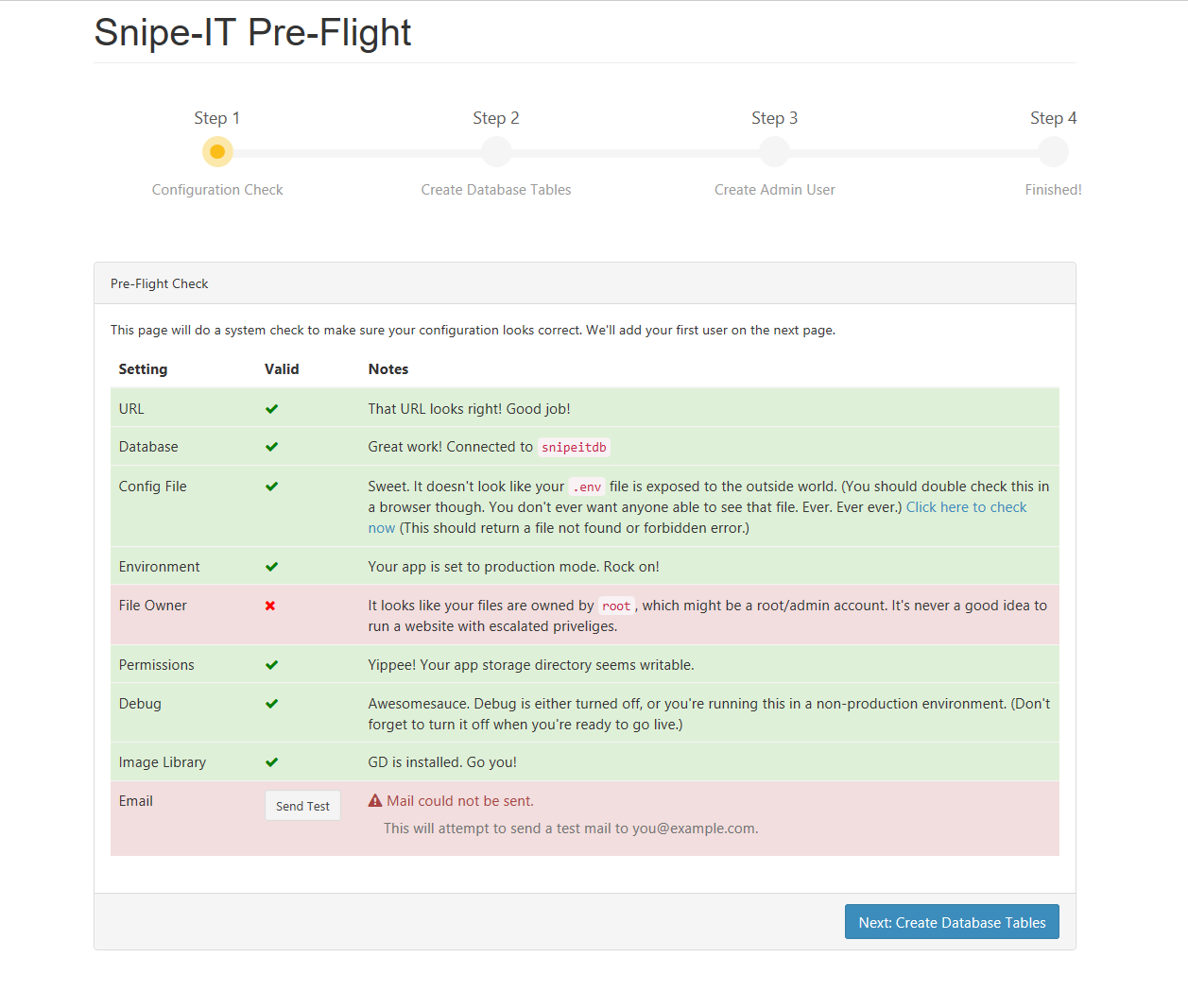Send a test email with Send Test
The height and width of the screenshot is (1008, 1188).
click(302, 806)
